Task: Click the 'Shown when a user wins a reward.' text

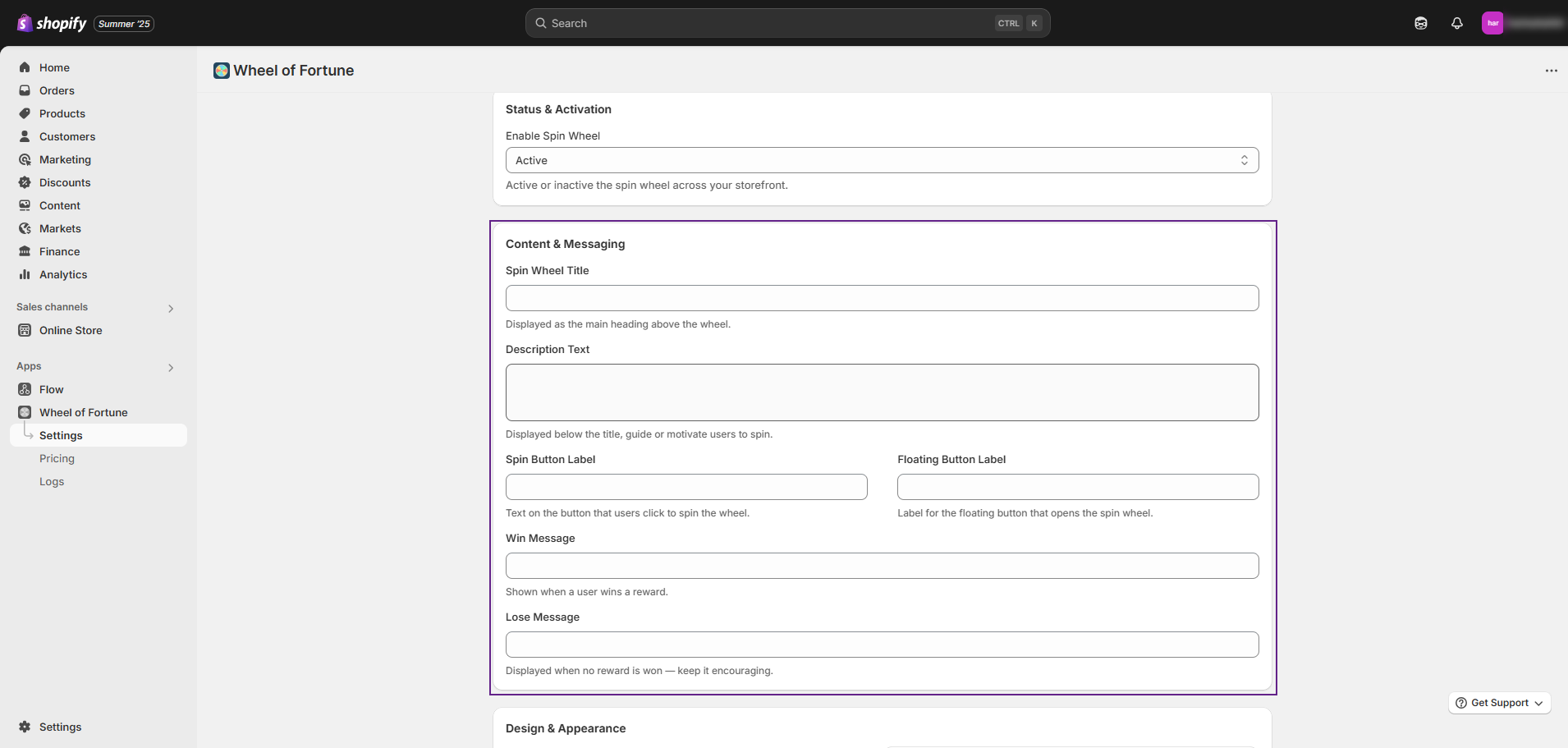Action: pos(587,592)
